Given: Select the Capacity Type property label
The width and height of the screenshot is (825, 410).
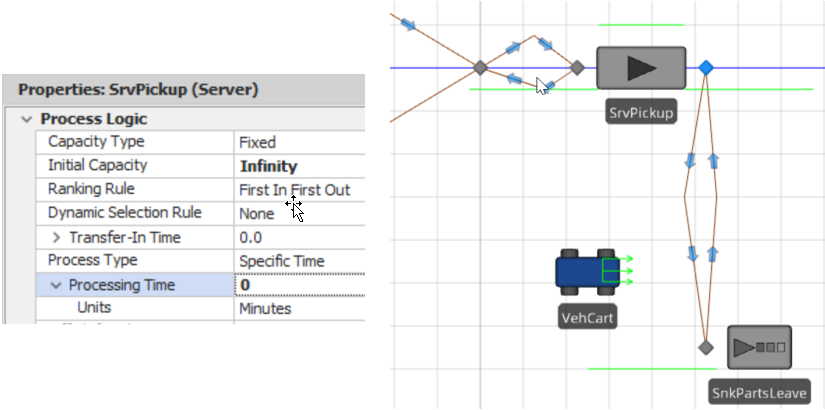Looking at the screenshot, I should 96,142.
